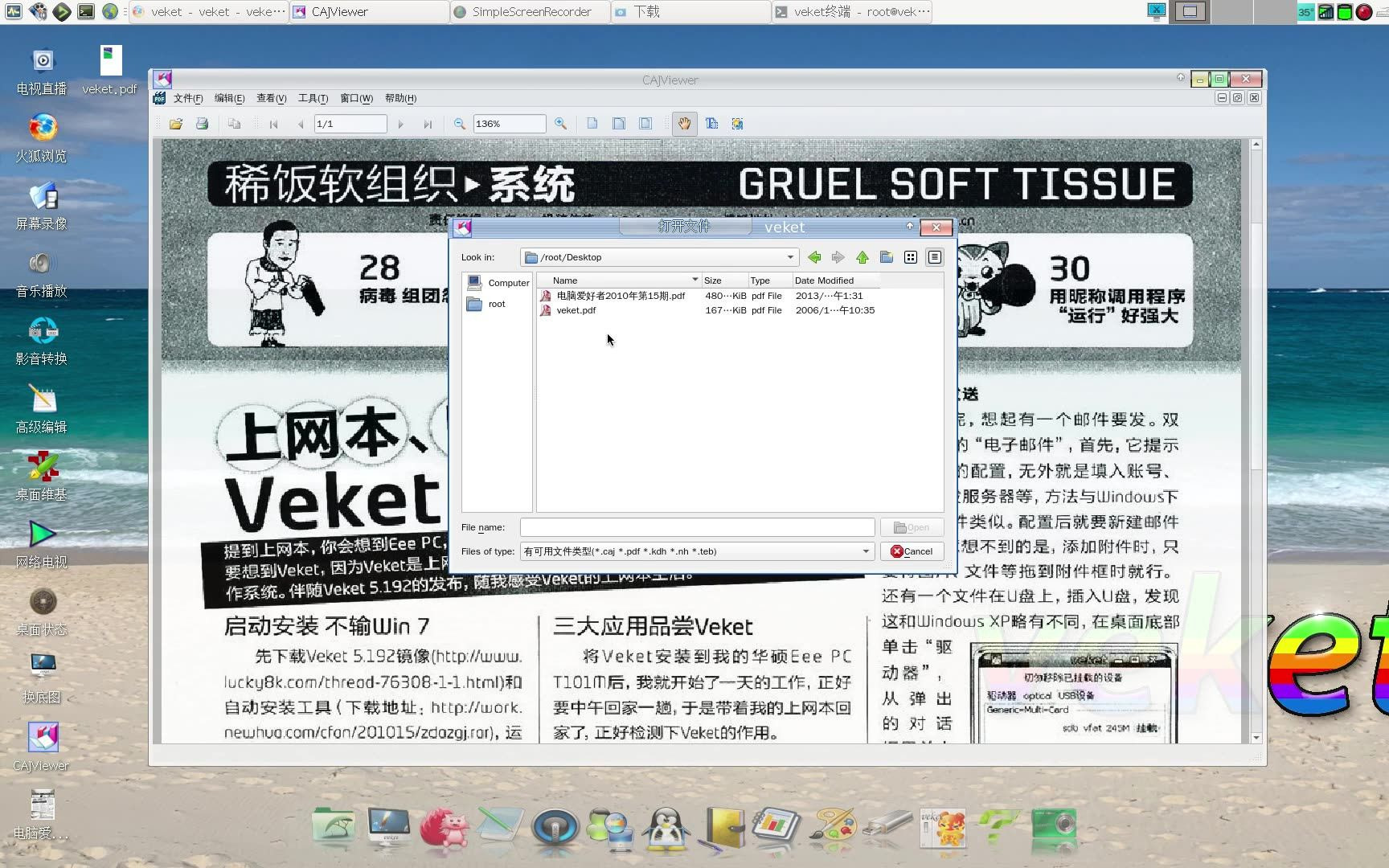Open the 工具(T) menu

313,98
